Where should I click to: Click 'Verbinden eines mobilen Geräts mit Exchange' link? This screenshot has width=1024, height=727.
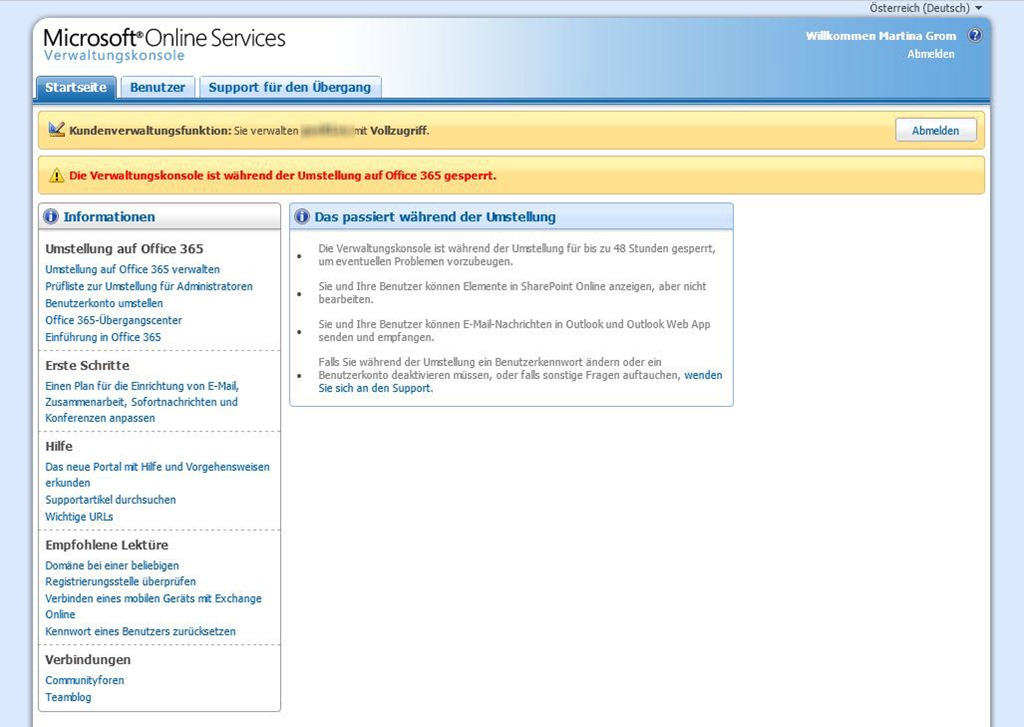point(153,606)
